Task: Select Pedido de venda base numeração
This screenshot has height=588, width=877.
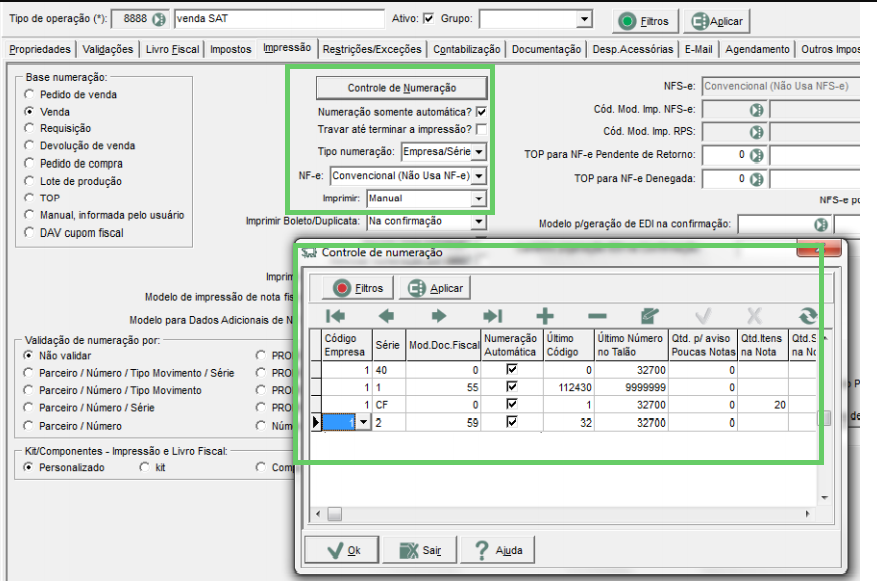Action: (29, 94)
